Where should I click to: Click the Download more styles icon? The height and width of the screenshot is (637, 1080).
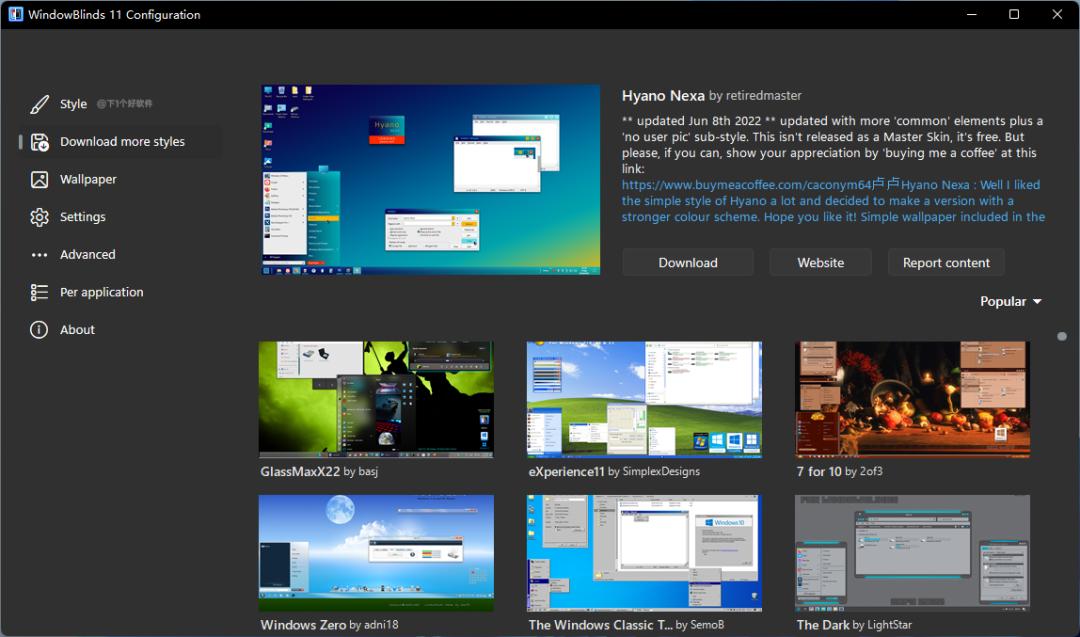[x=40, y=141]
